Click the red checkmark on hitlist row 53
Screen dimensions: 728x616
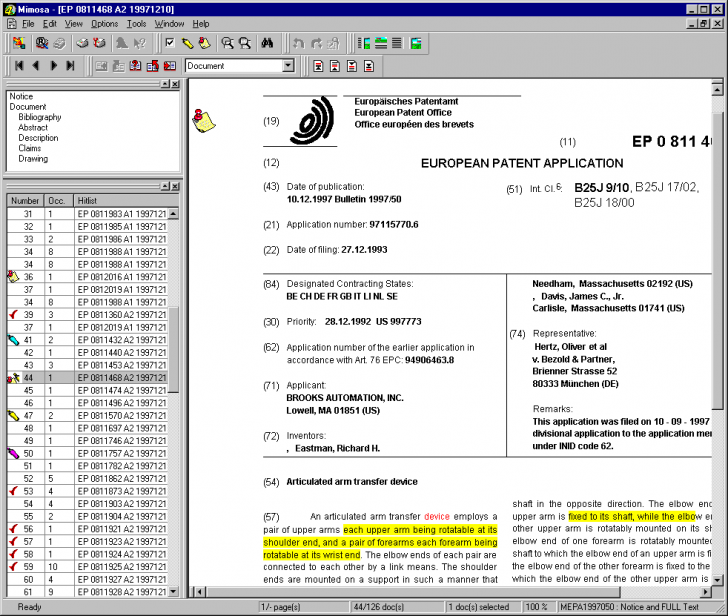coord(13,491)
